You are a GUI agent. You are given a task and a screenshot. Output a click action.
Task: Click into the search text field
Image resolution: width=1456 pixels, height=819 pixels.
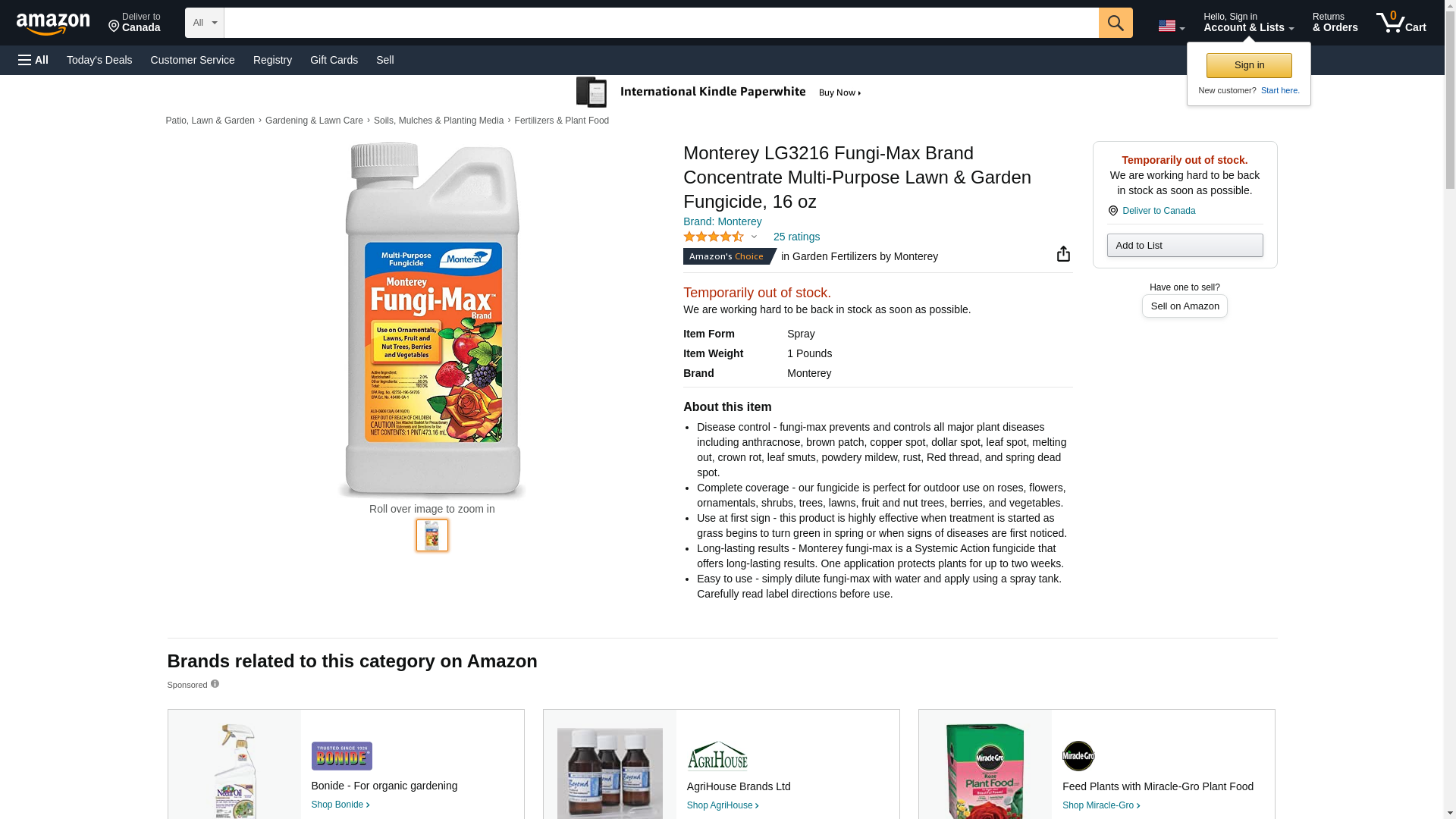661,23
